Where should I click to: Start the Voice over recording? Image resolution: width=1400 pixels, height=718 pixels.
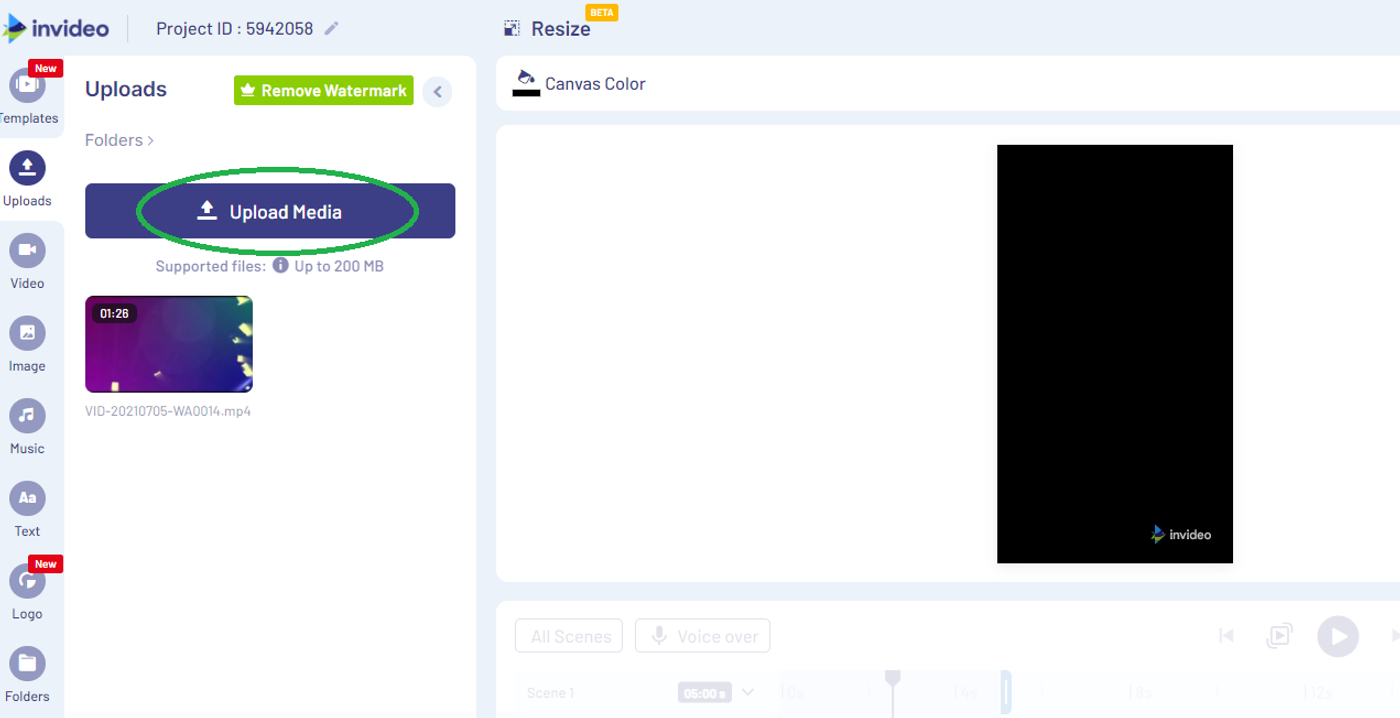(x=702, y=636)
